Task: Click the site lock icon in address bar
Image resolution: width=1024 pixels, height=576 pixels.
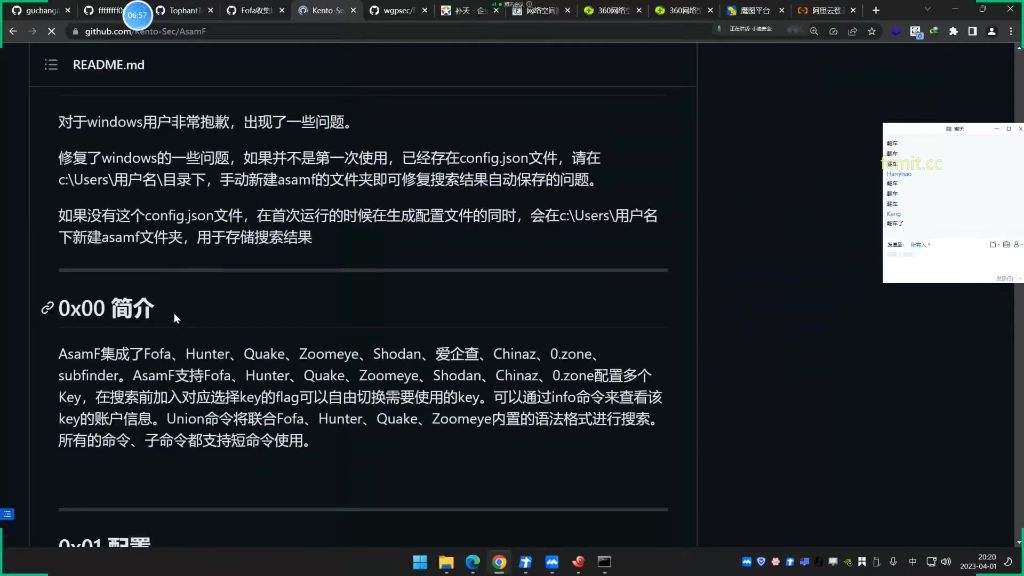Action: pos(75,31)
